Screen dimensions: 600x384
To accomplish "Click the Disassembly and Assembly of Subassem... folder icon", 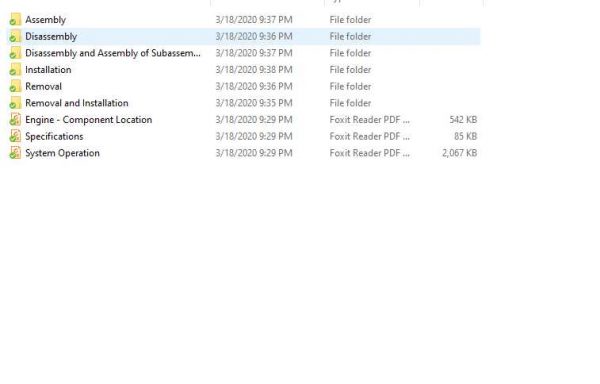I will pos(15,53).
